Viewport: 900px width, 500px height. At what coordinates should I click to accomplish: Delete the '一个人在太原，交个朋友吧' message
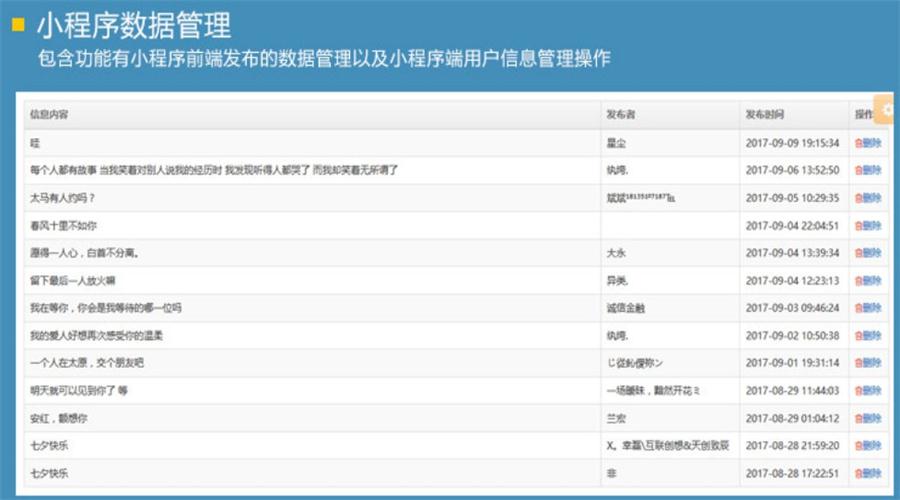(x=868, y=362)
